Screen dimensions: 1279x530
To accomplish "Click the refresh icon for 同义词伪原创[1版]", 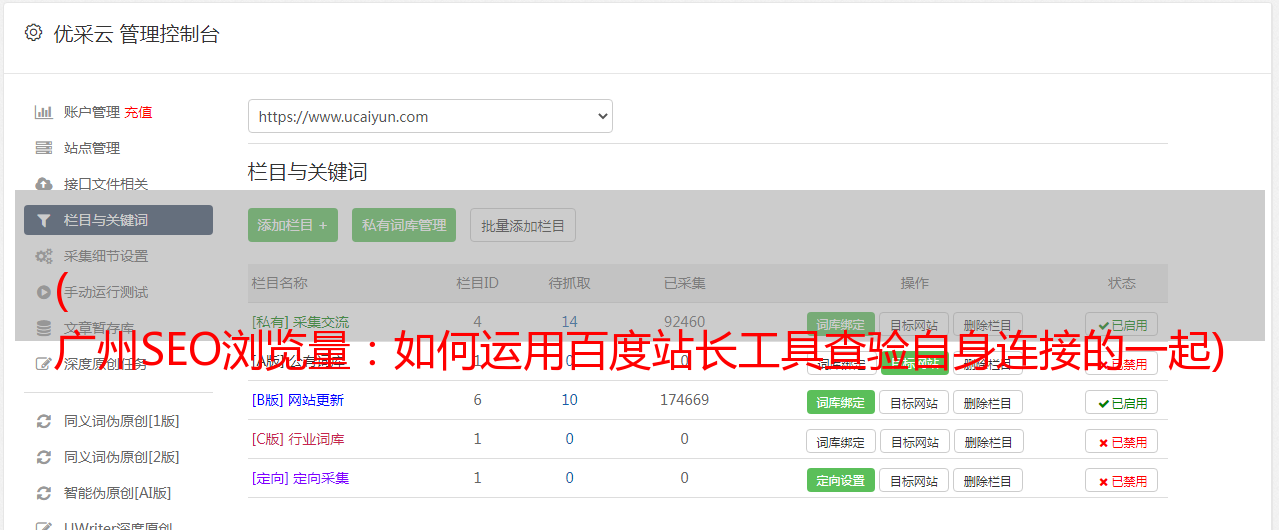I will pos(44,421).
